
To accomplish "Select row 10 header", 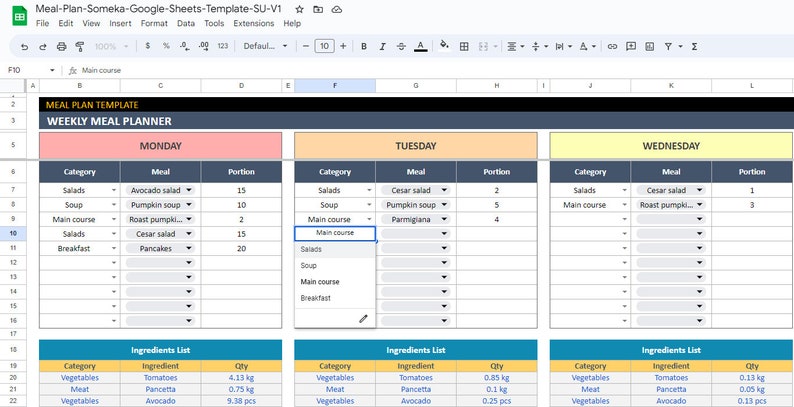I will [x=13, y=234].
